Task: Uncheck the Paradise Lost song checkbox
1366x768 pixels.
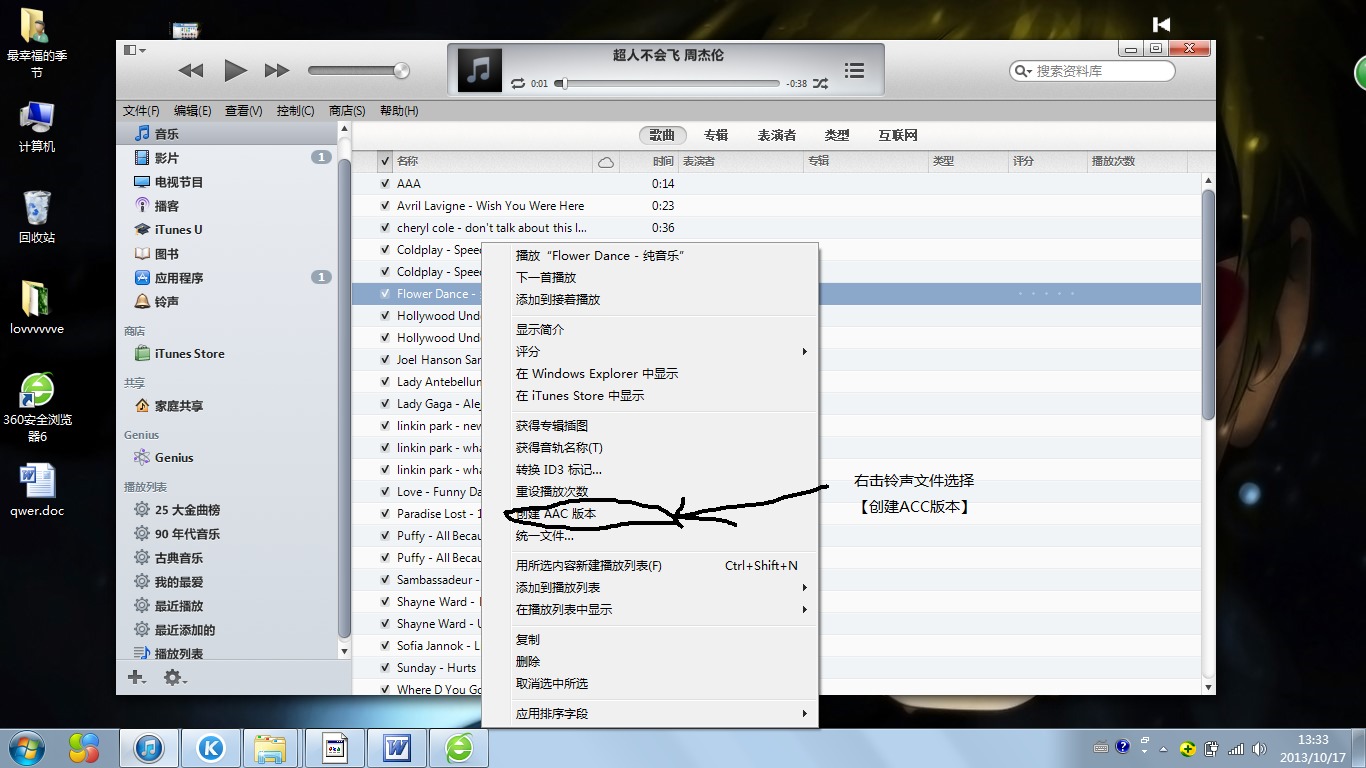Action: 385,514
